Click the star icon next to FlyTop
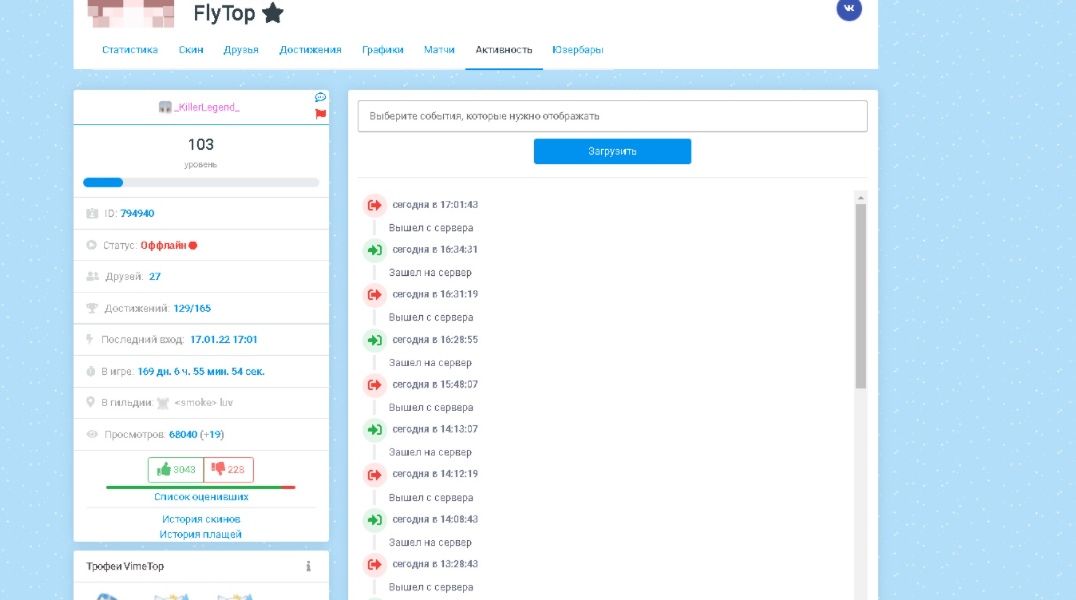The width and height of the screenshot is (1076, 600). tap(273, 13)
